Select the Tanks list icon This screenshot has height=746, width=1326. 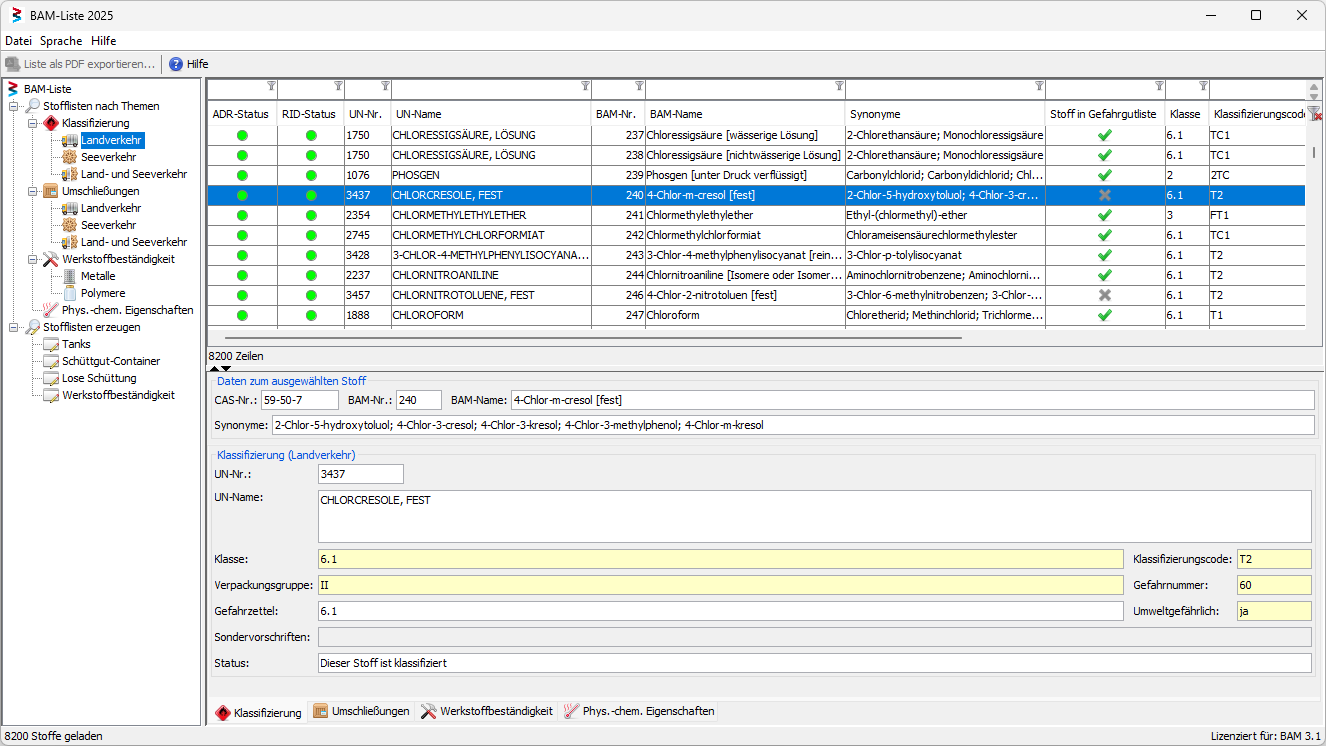coord(51,344)
